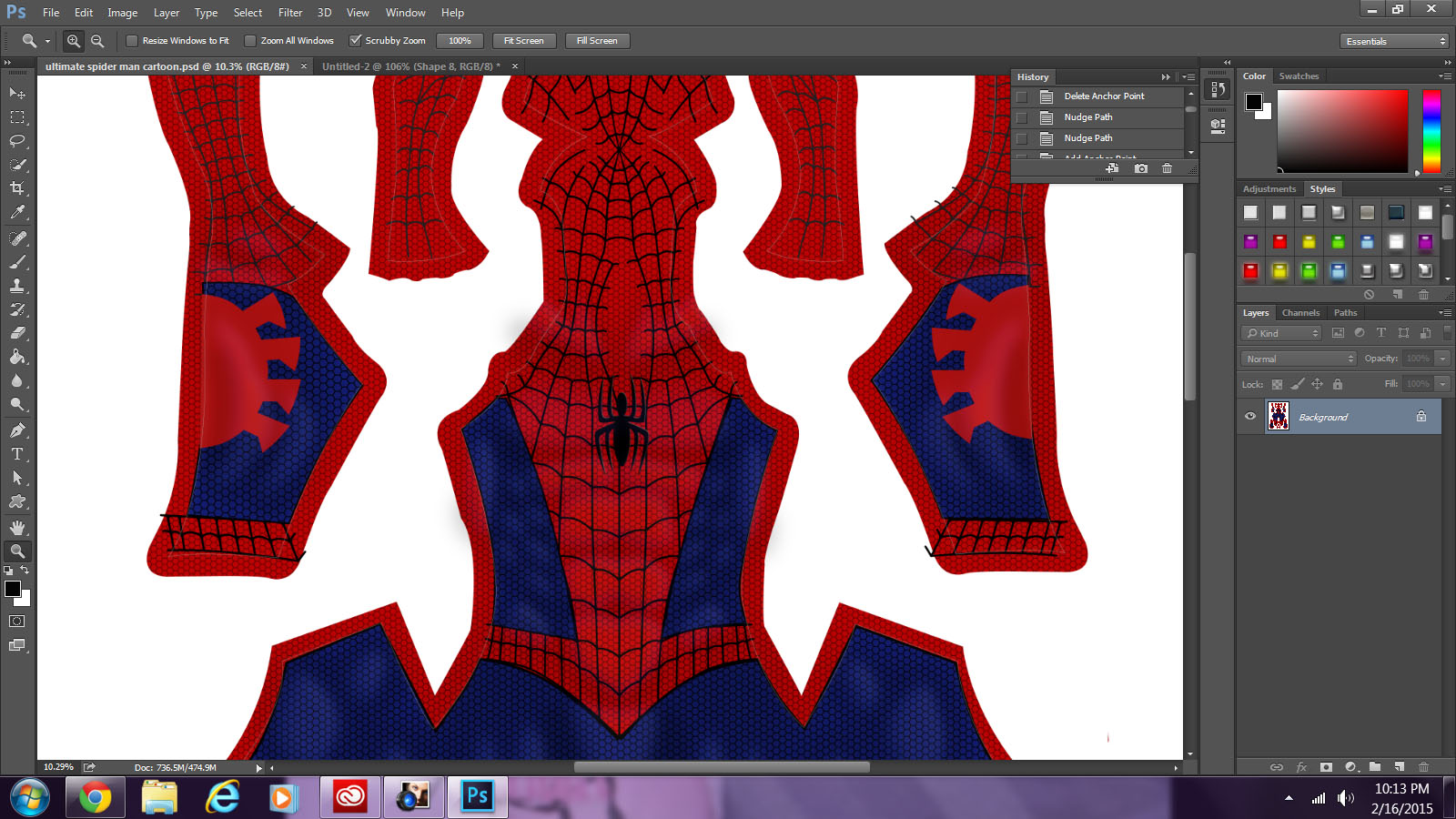Select the Quick Selection tool
The width and height of the screenshot is (1456, 819).
point(17,164)
